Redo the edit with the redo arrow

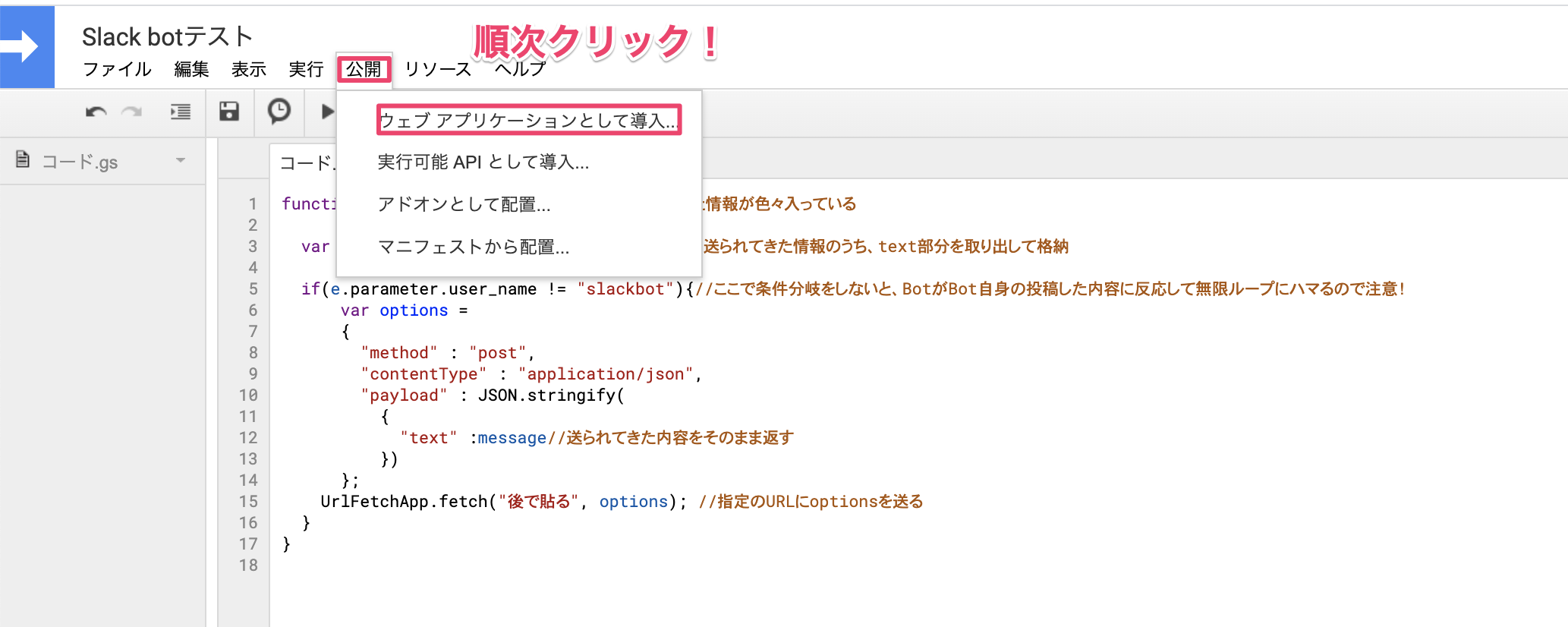point(132,112)
